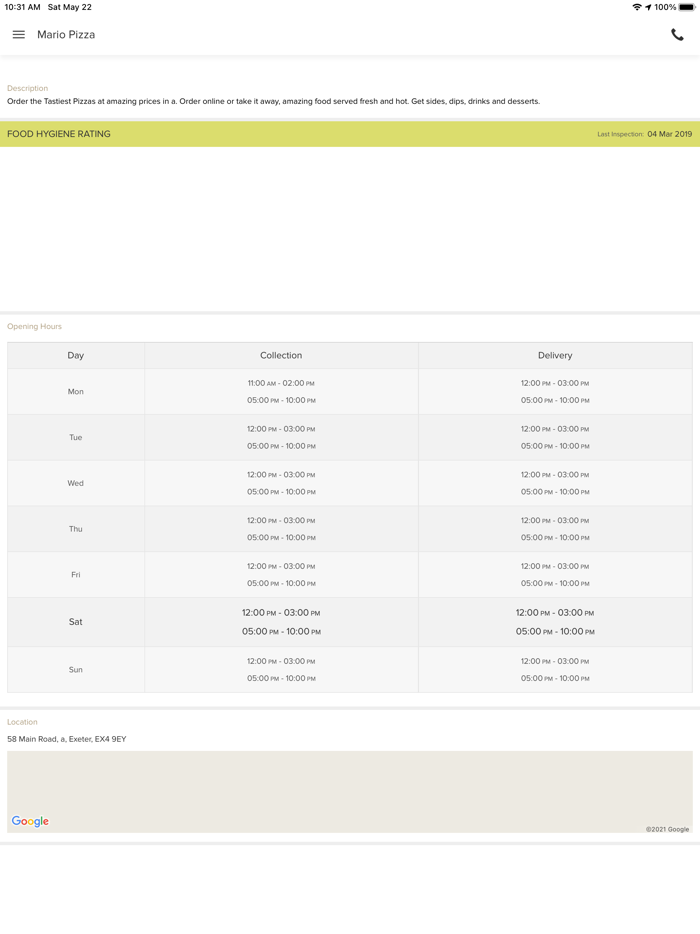Image resolution: width=700 pixels, height=934 pixels.
Task: Tap the ©2021 Google map attribution
Action: pyautogui.click(x=667, y=829)
